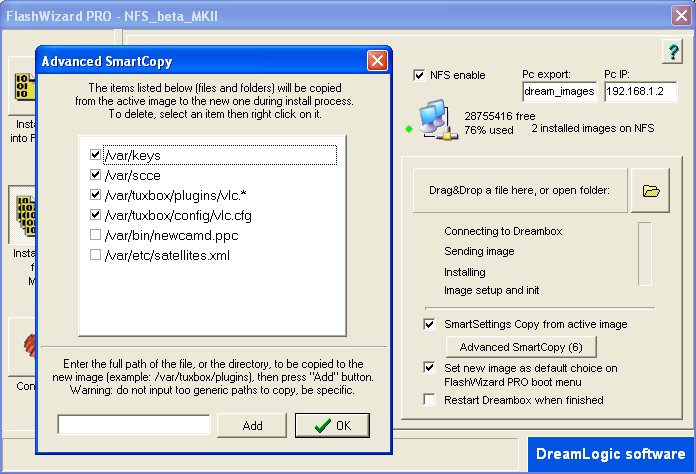
Task: Toggle set new image as default choice
Action: pyautogui.click(x=429, y=368)
